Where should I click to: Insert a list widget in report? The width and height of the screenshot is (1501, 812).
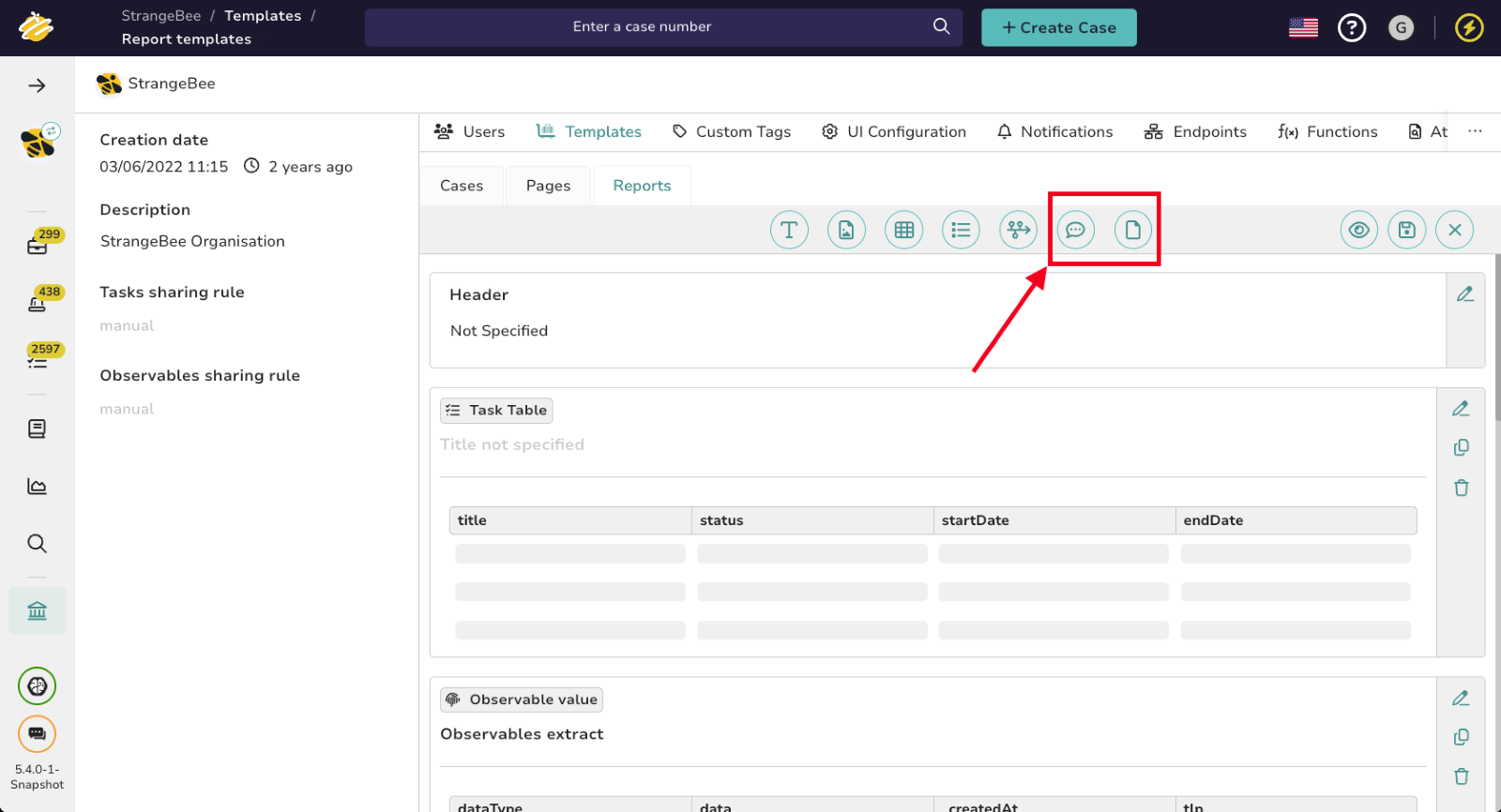pos(961,230)
